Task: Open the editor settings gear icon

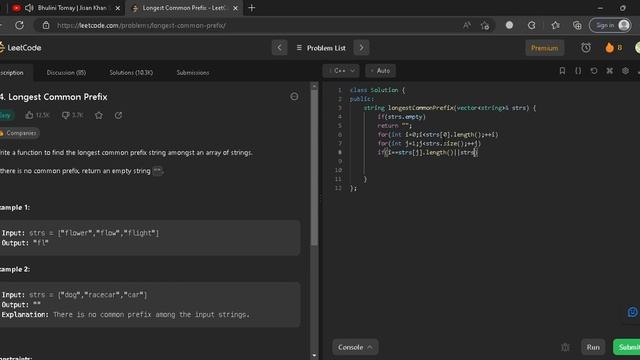Action: pyautogui.click(x=625, y=71)
